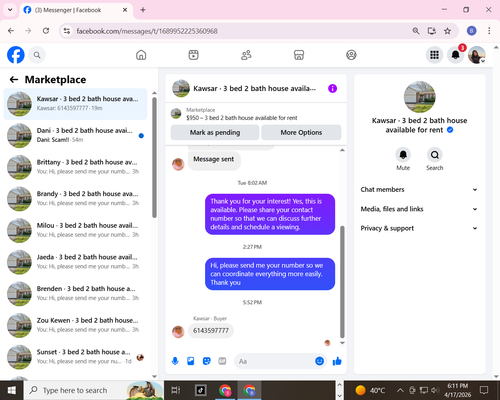Open the volume speaker tray icon
This screenshot has width=500, height=400.
tap(434, 390)
